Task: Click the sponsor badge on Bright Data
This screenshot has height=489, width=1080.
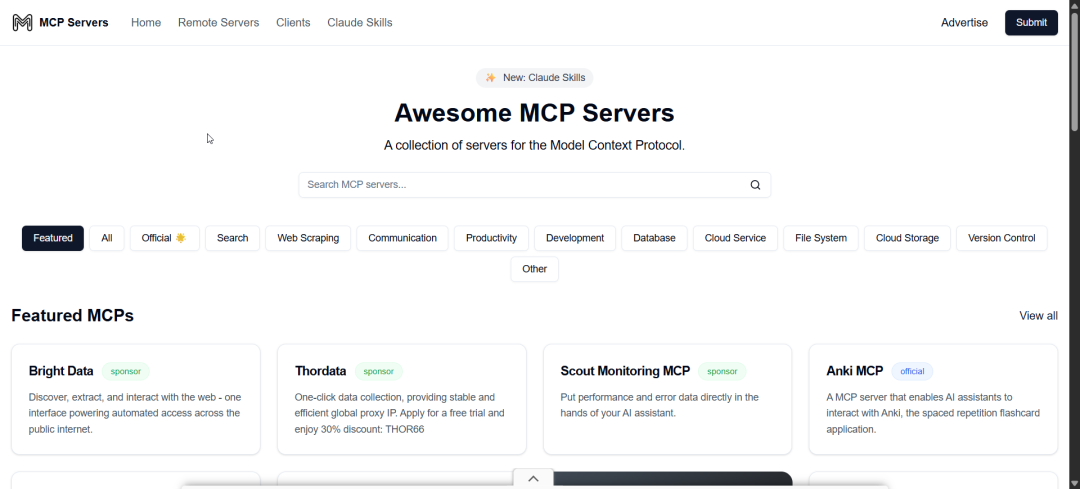Action: click(x=125, y=371)
